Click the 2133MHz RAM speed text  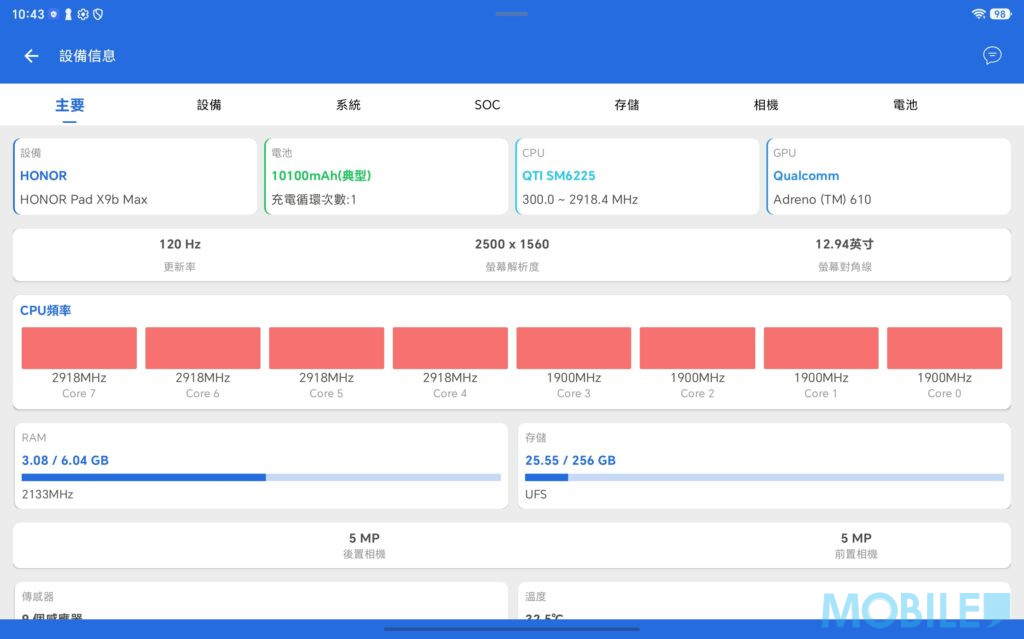(47, 495)
